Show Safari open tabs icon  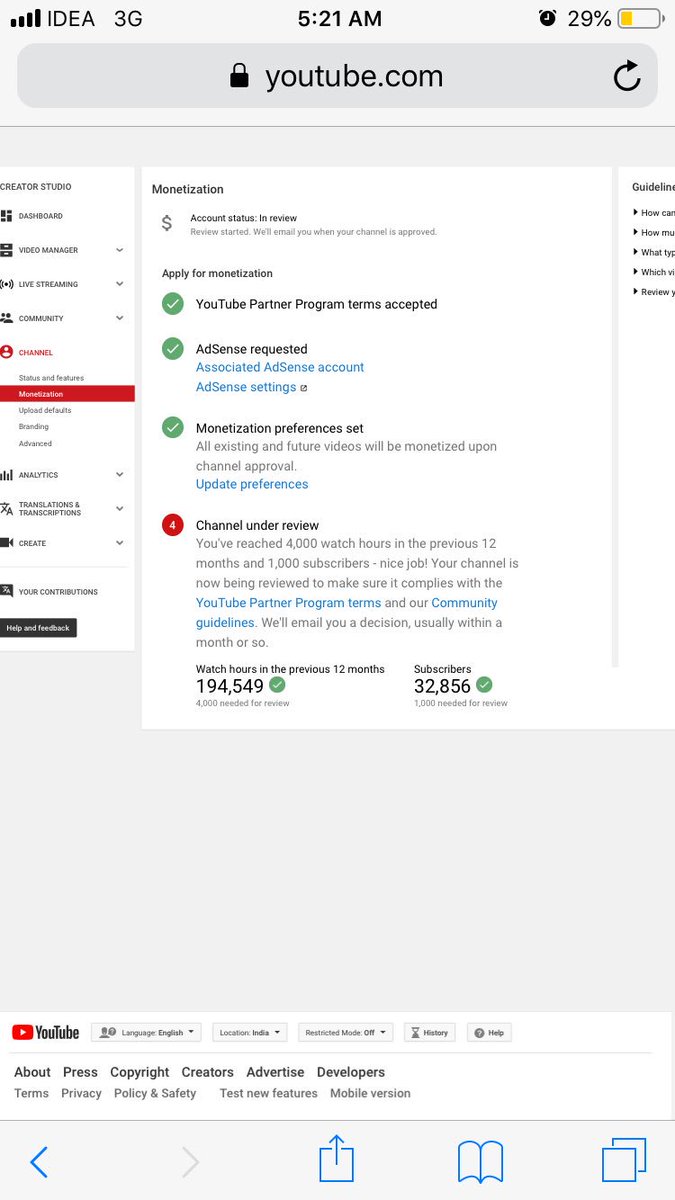point(624,1160)
